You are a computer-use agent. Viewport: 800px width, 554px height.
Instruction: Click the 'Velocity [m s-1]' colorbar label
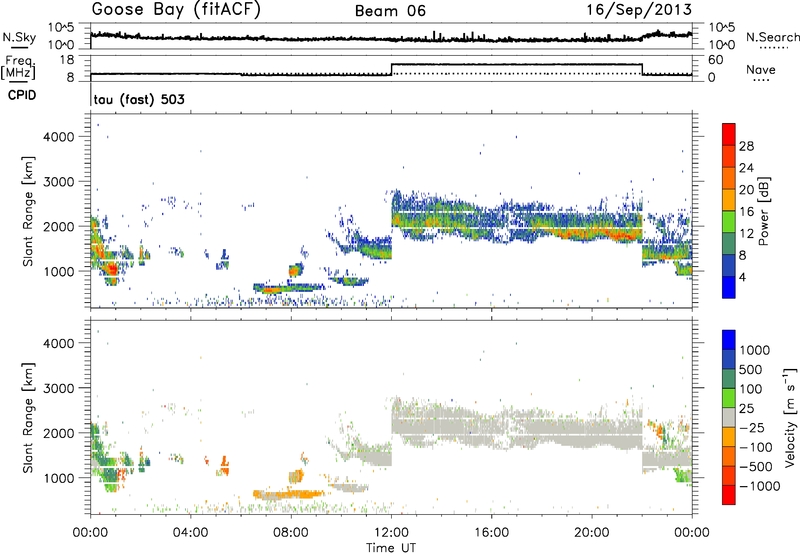click(x=790, y=417)
